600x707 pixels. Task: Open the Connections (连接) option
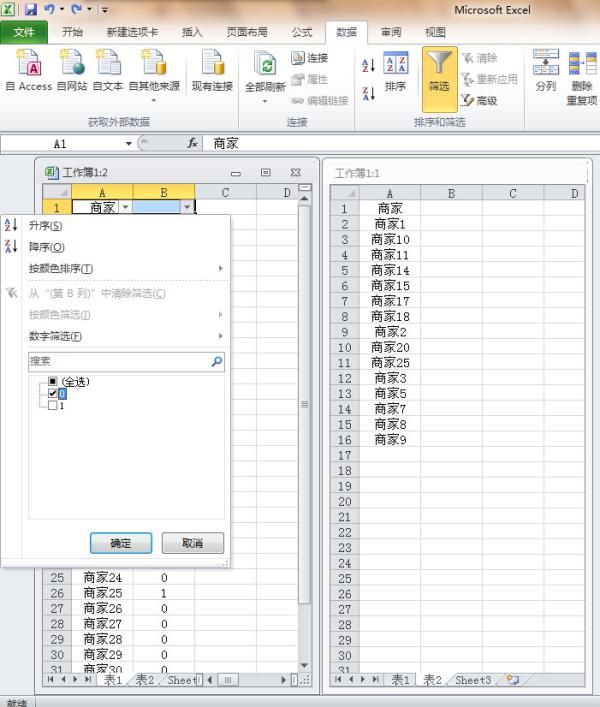[309, 58]
